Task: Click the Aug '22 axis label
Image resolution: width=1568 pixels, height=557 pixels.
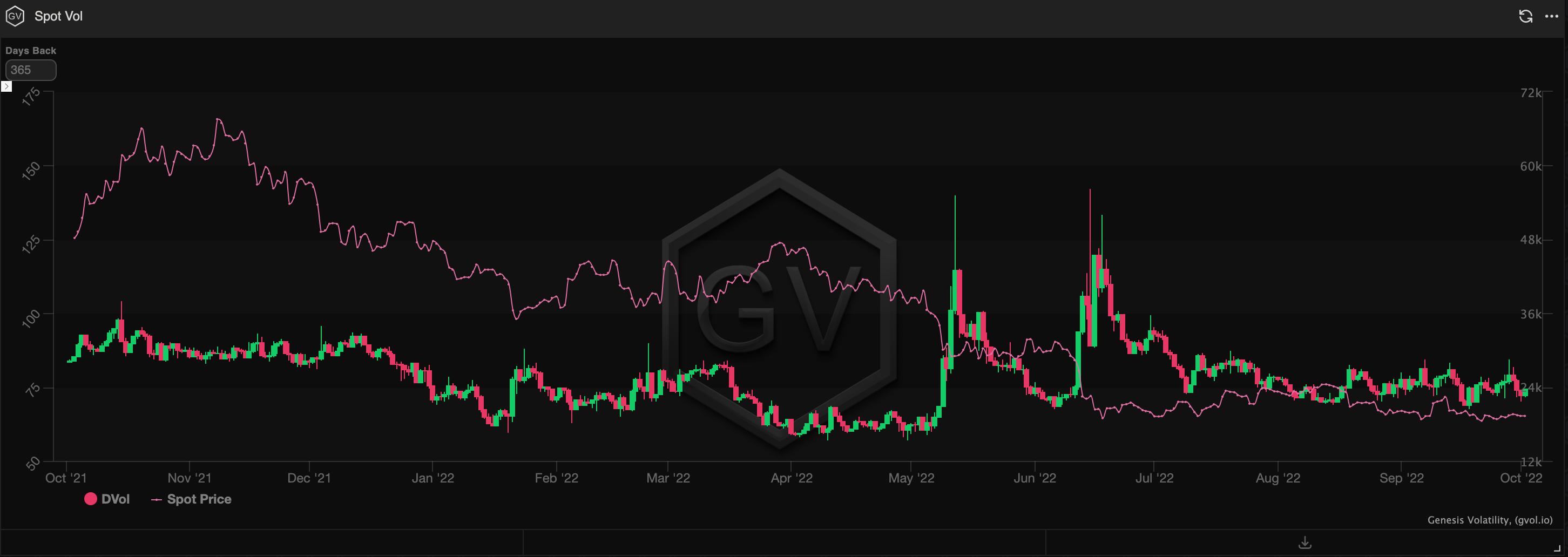Action: 1278,478
